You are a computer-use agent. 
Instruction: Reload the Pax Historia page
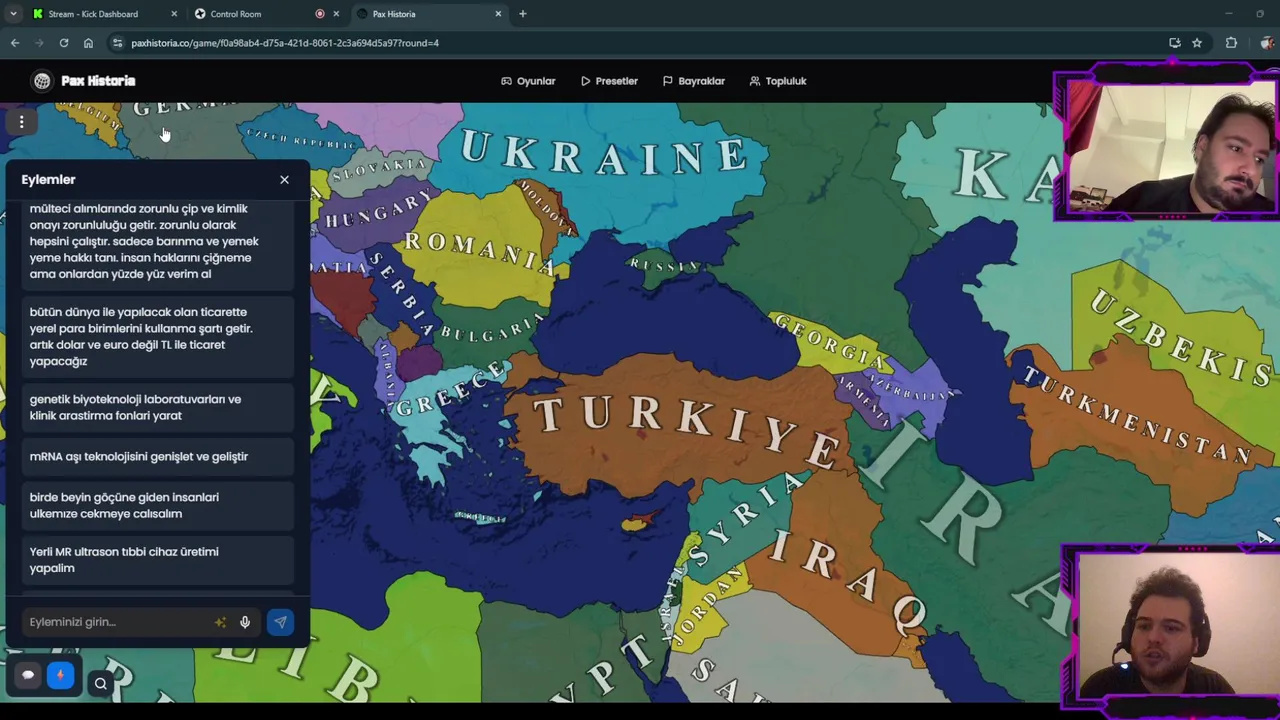[x=64, y=43]
